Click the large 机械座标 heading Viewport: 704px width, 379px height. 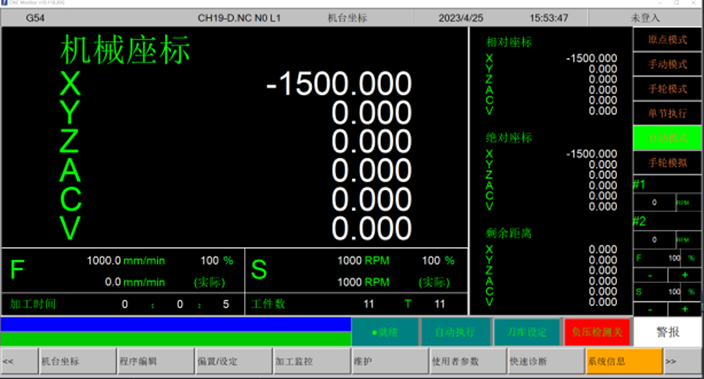pos(125,49)
